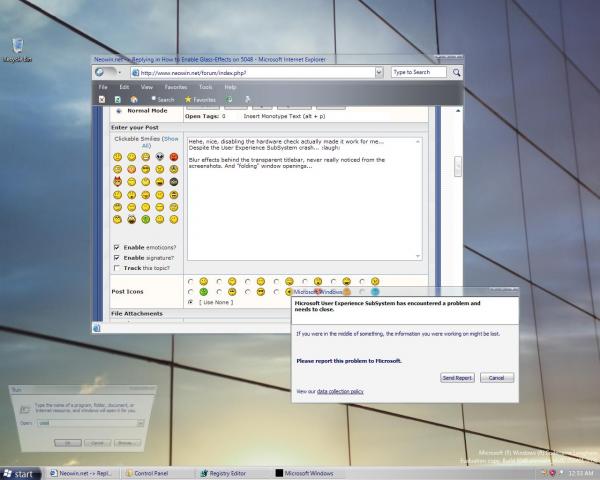Click the Stop page icon
The image size is (600, 480).
click(102, 100)
